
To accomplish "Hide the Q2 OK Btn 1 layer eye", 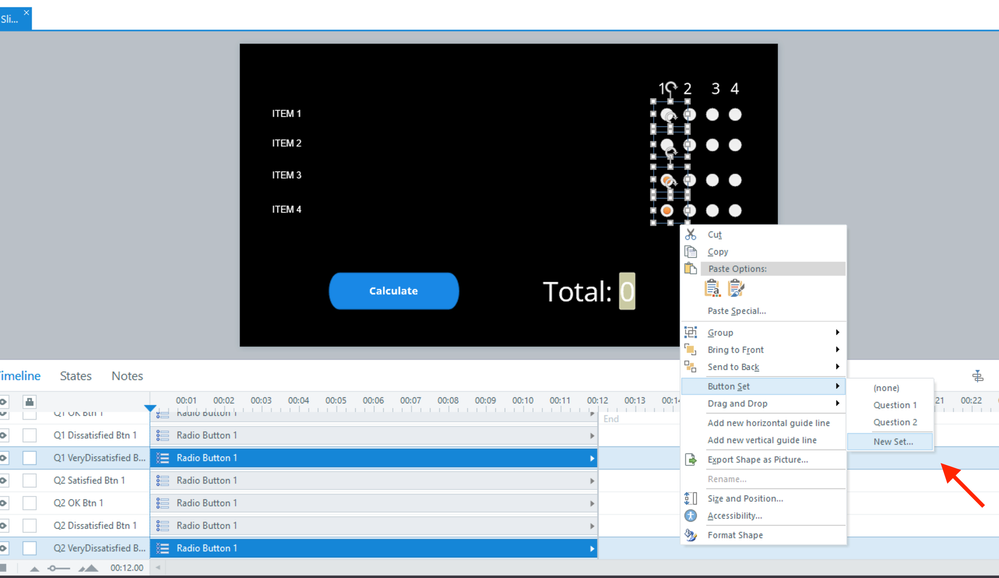I will pos(3,503).
